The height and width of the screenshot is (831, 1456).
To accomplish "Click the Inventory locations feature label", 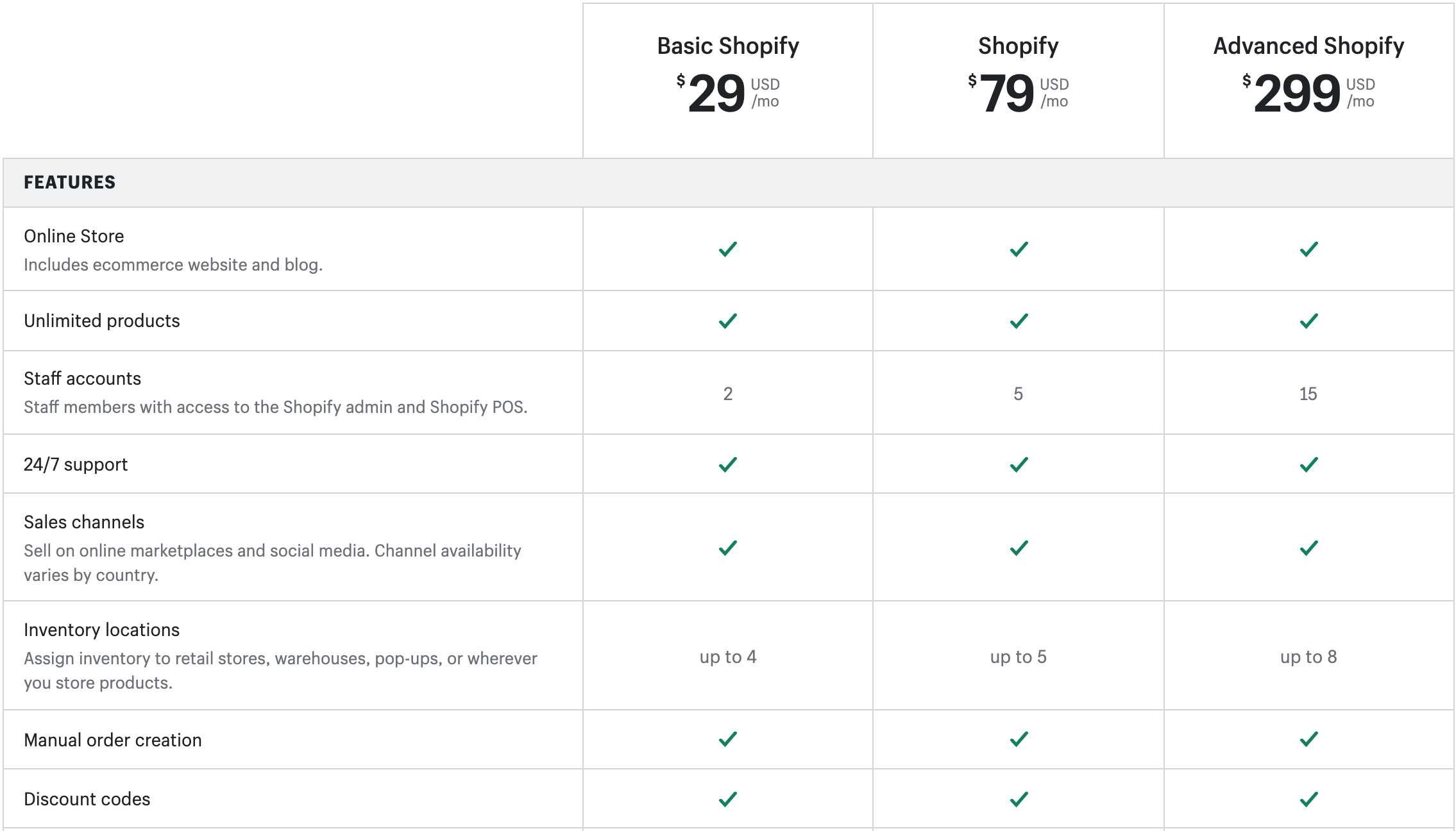I will 101,630.
